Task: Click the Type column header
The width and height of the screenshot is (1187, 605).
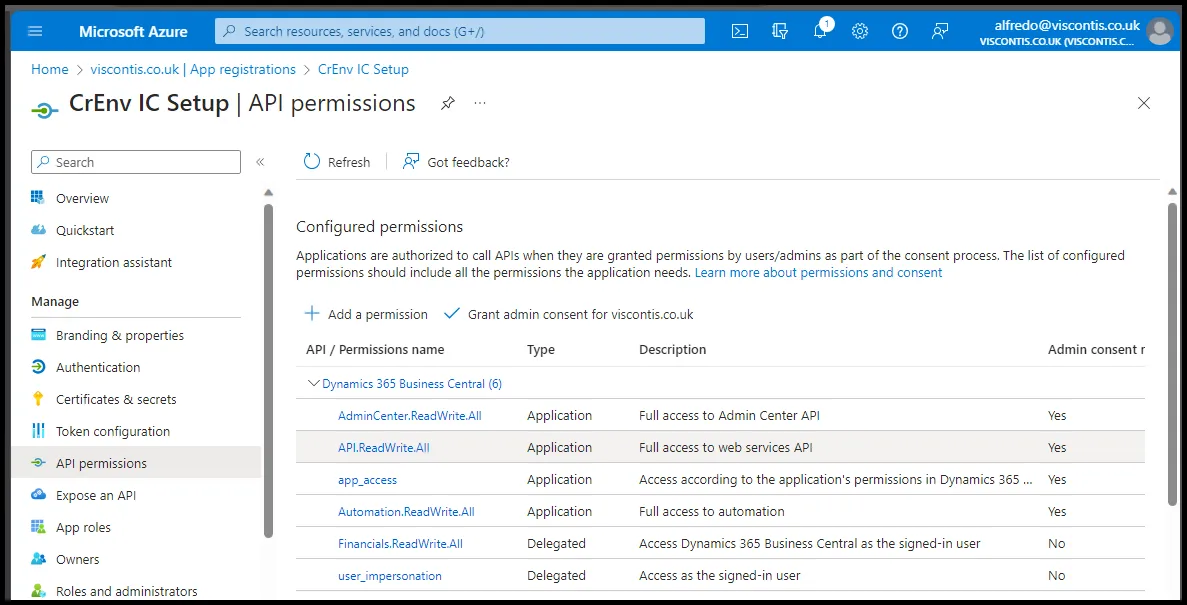Action: (x=541, y=350)
